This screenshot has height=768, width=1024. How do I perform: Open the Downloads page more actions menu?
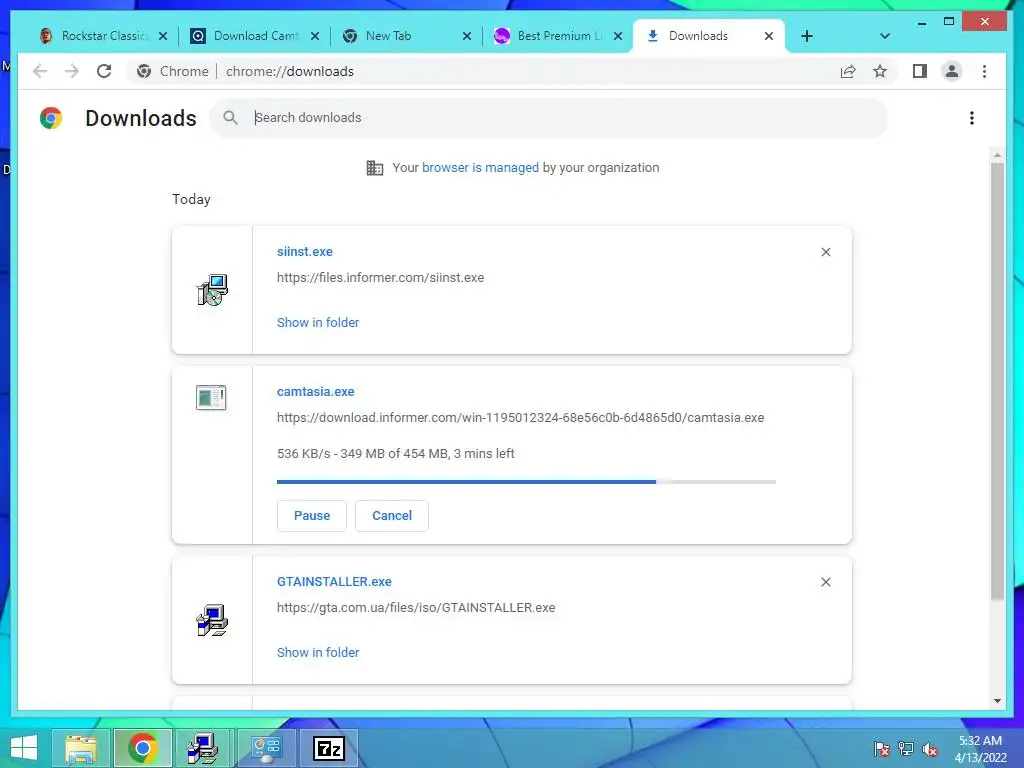(972, 118)
